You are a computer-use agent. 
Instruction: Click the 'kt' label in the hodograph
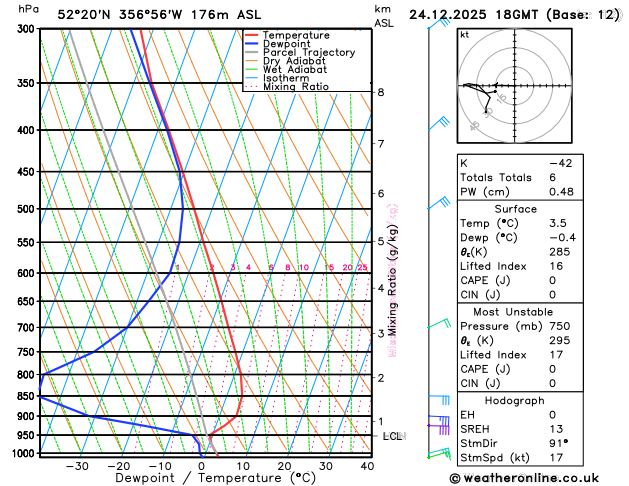click(x=465, y=35)
